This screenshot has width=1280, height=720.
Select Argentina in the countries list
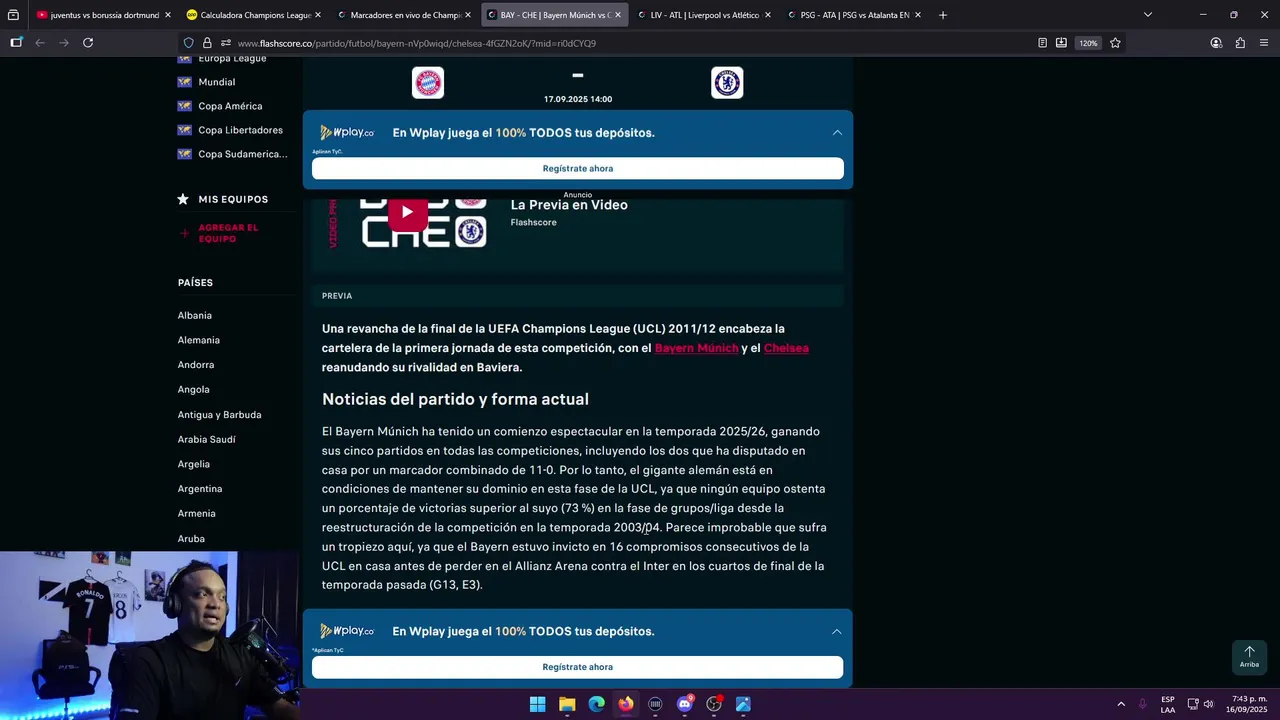(x=200, y=489)
